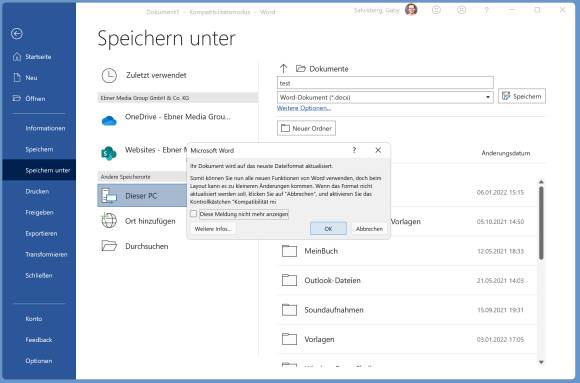580x383 pixels.
Task: Select Speichern unter in the sidebar
Action: pyautogui.click(x=39, y=170)
